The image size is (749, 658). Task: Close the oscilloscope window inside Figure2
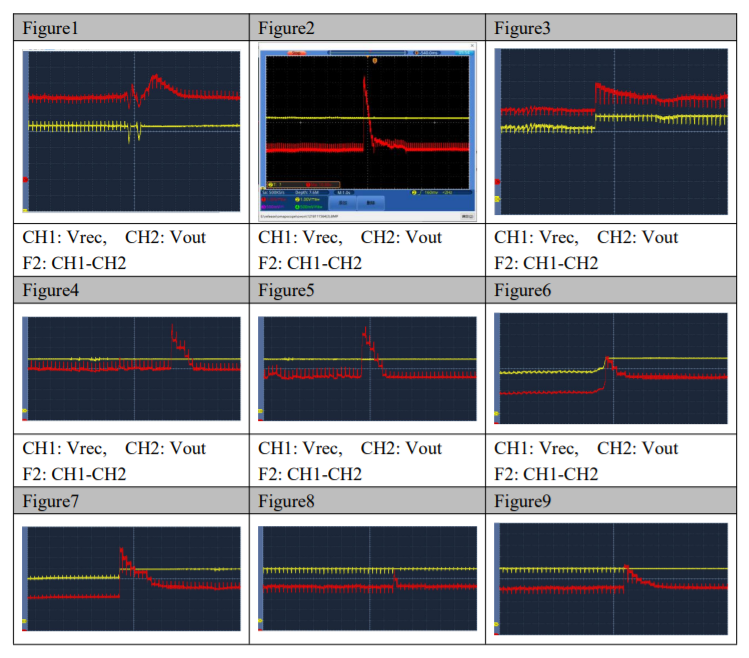coord(472,46)
